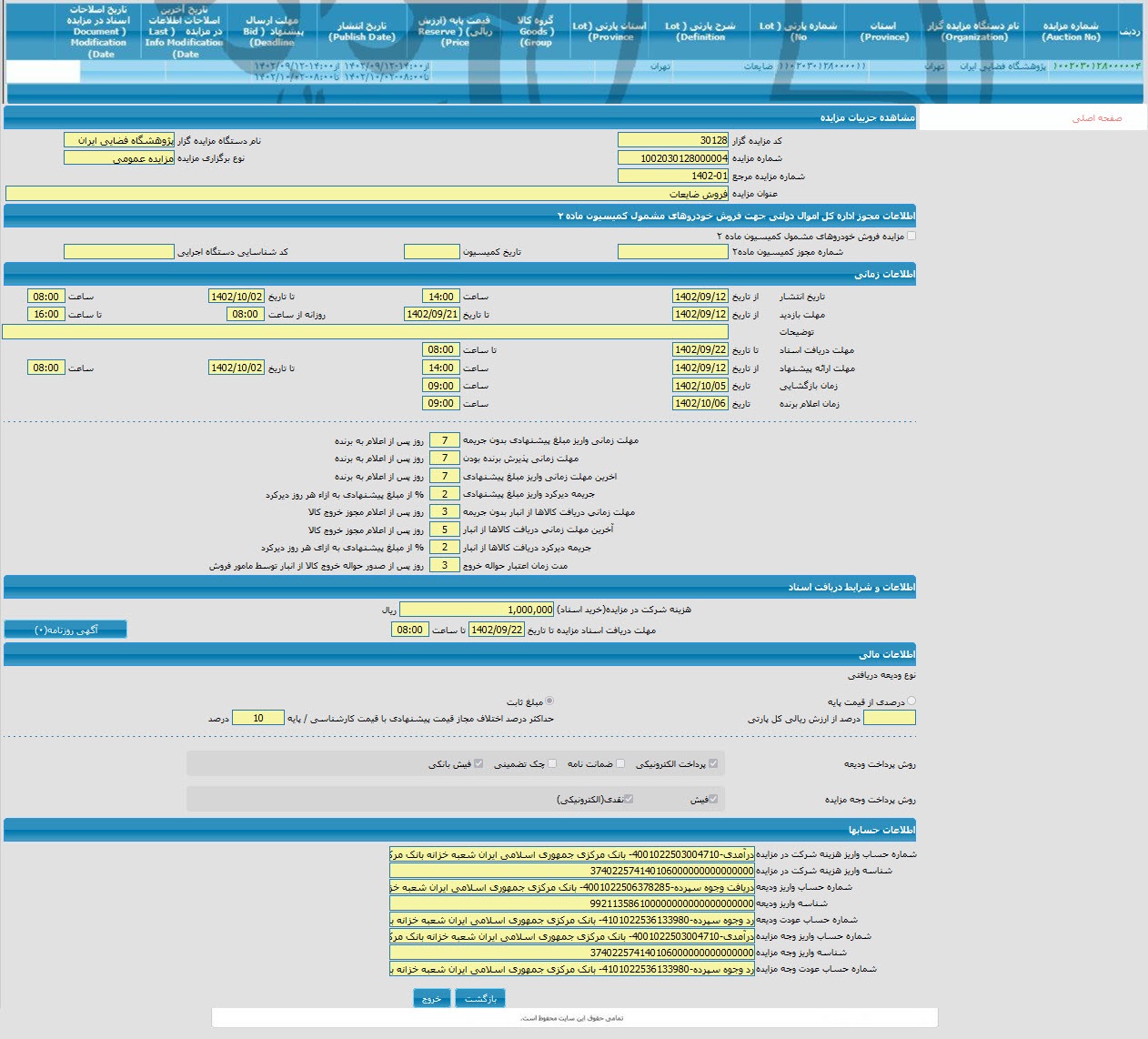Go to صفحه اصلی home page link
This screenshot has width=1148, height=1039.
[1096, 118]
